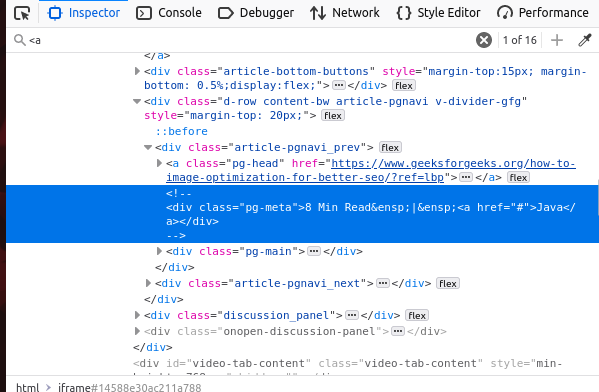599x392 pixels.
Task: Select the ::before pseudo-element
Action: point(181,131)
